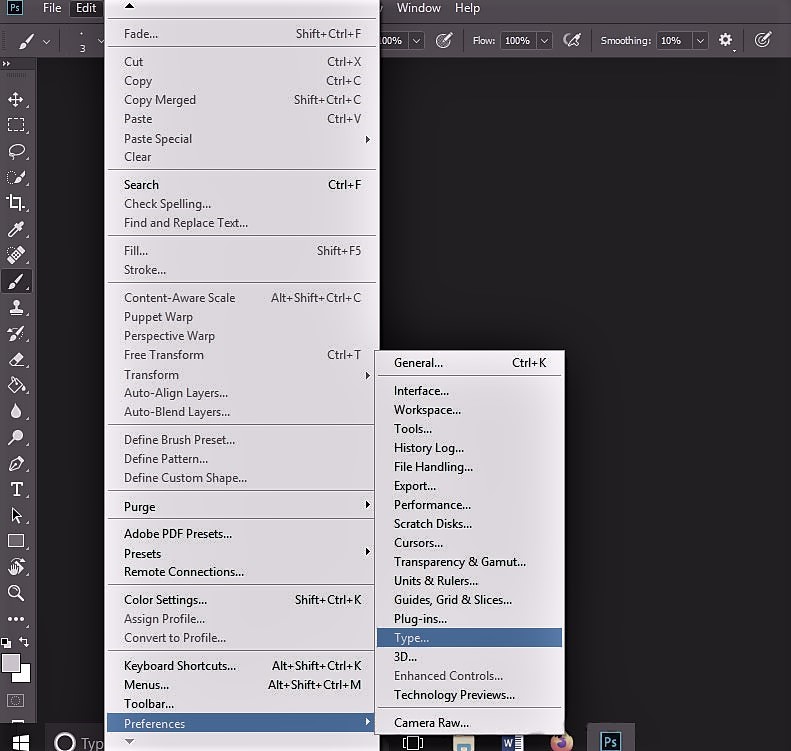Select the Eraser tool
The width and height of the screenshot is (791, 751).
(x=16, y=359)
